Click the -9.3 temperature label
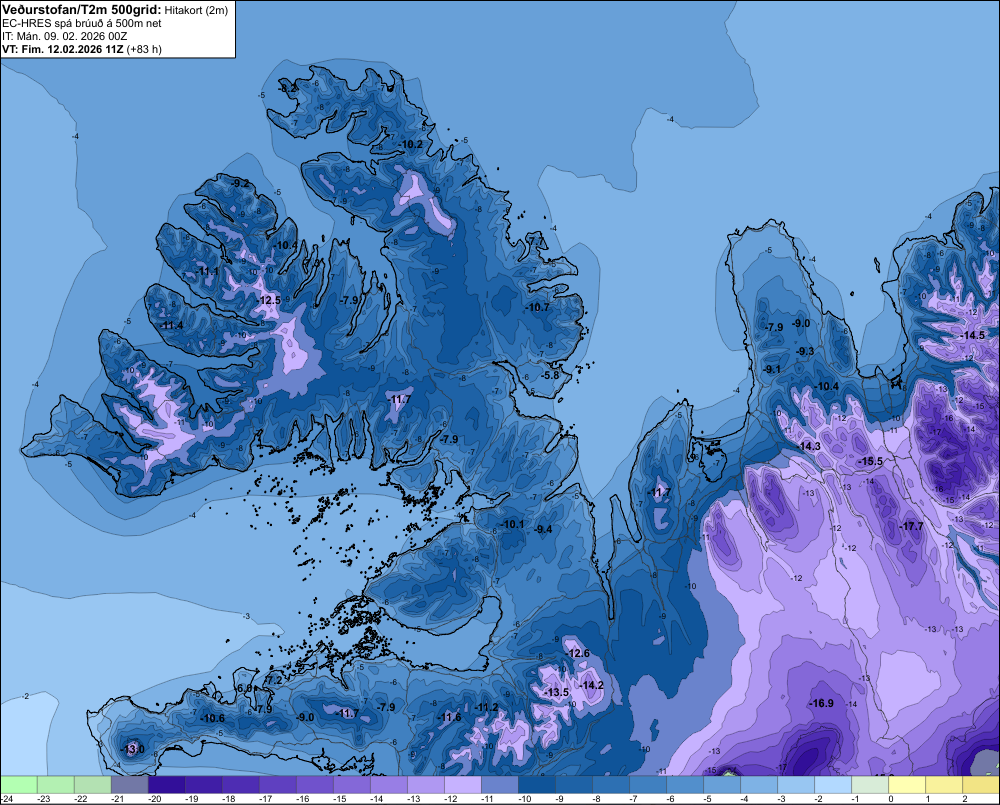 (x=805, y=351)
